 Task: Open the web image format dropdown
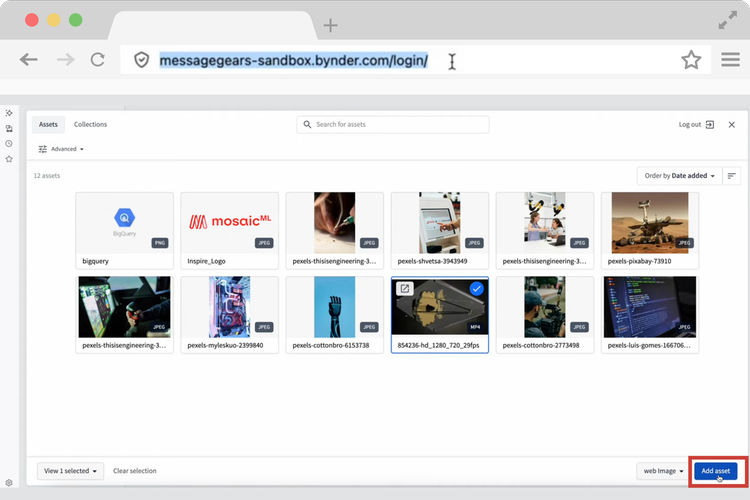click(x=663, y=471)
